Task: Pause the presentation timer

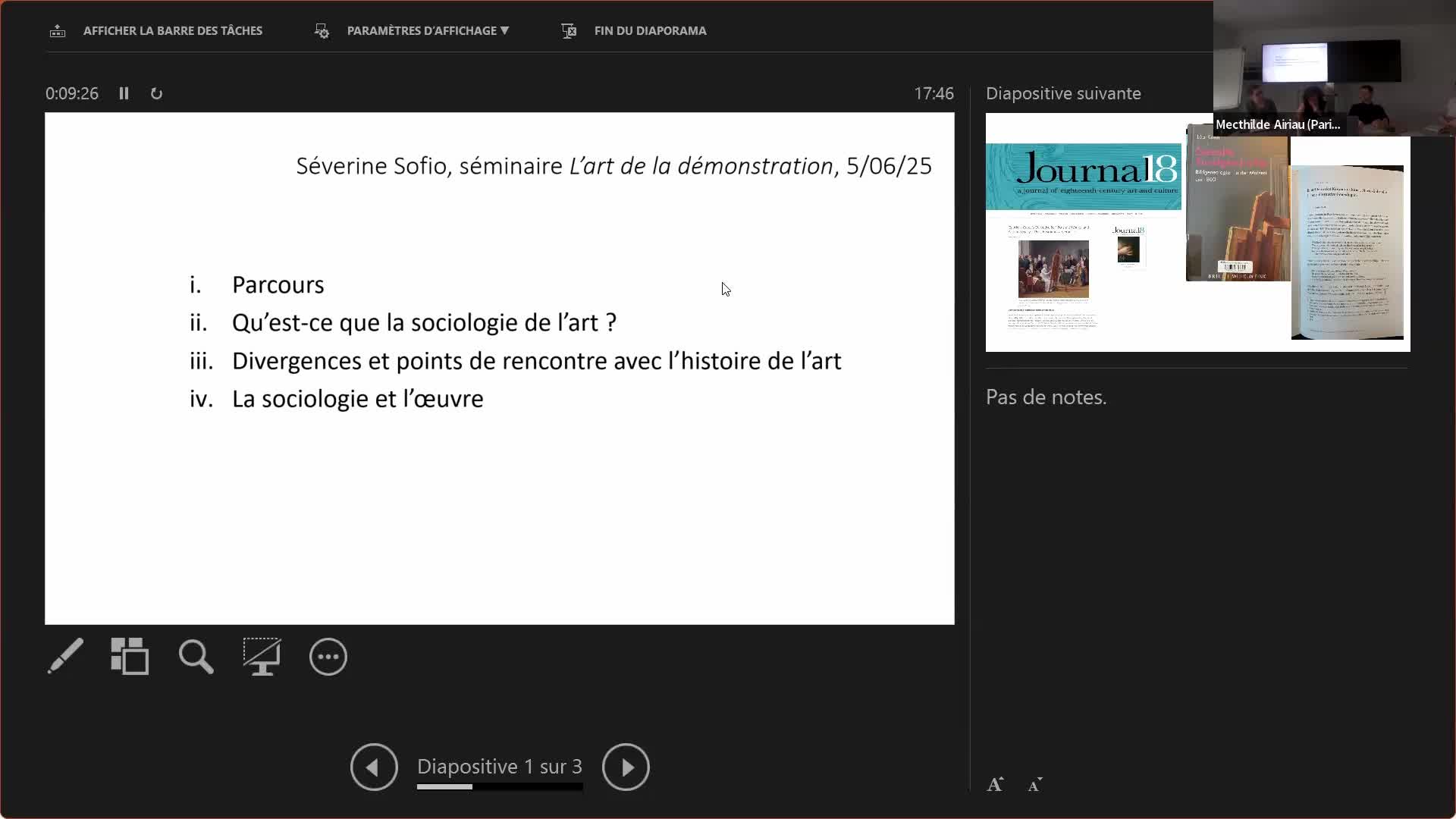Action: [x=124, y=93]
